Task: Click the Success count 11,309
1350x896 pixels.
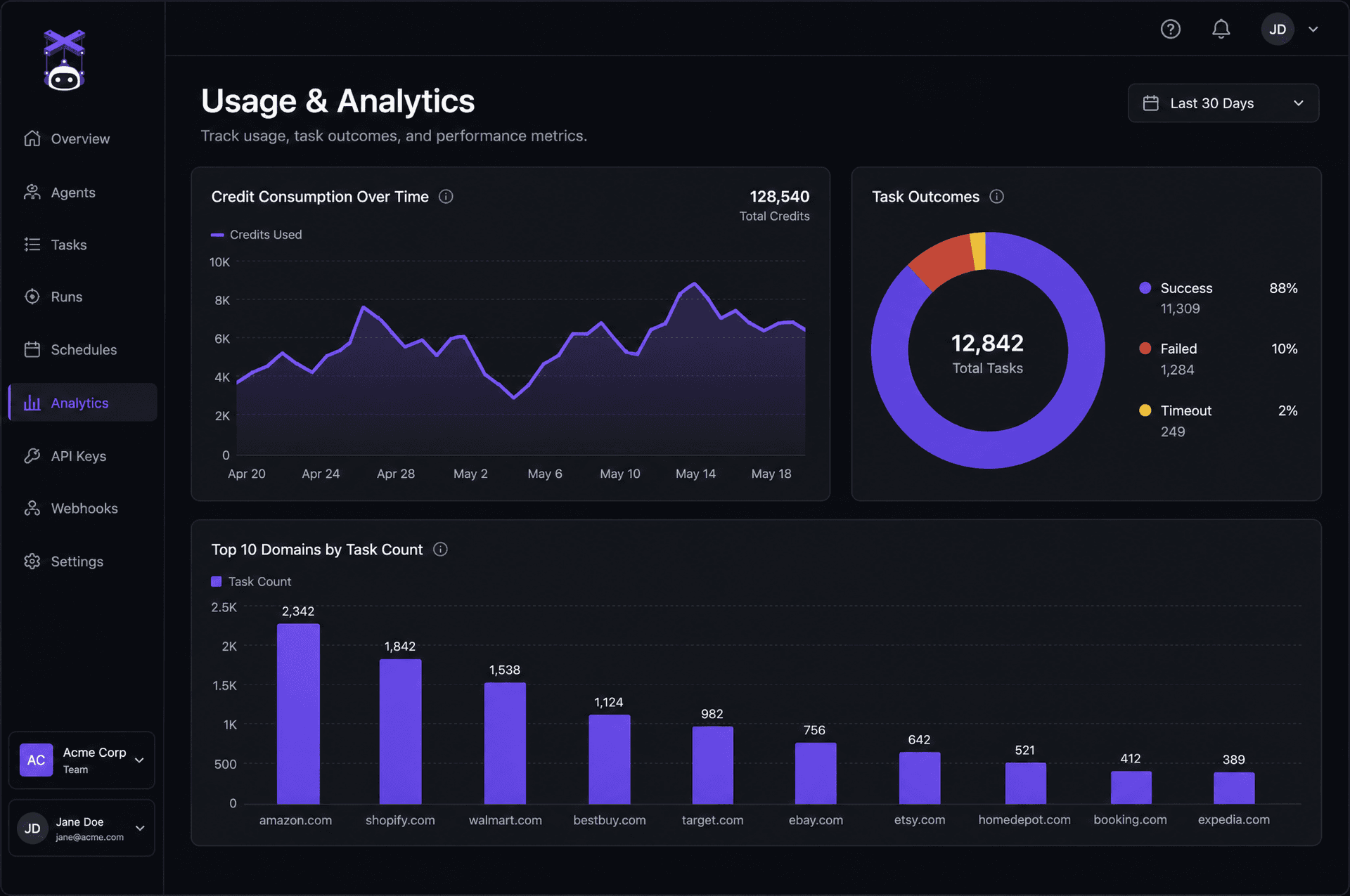Action: [1180, 309]
